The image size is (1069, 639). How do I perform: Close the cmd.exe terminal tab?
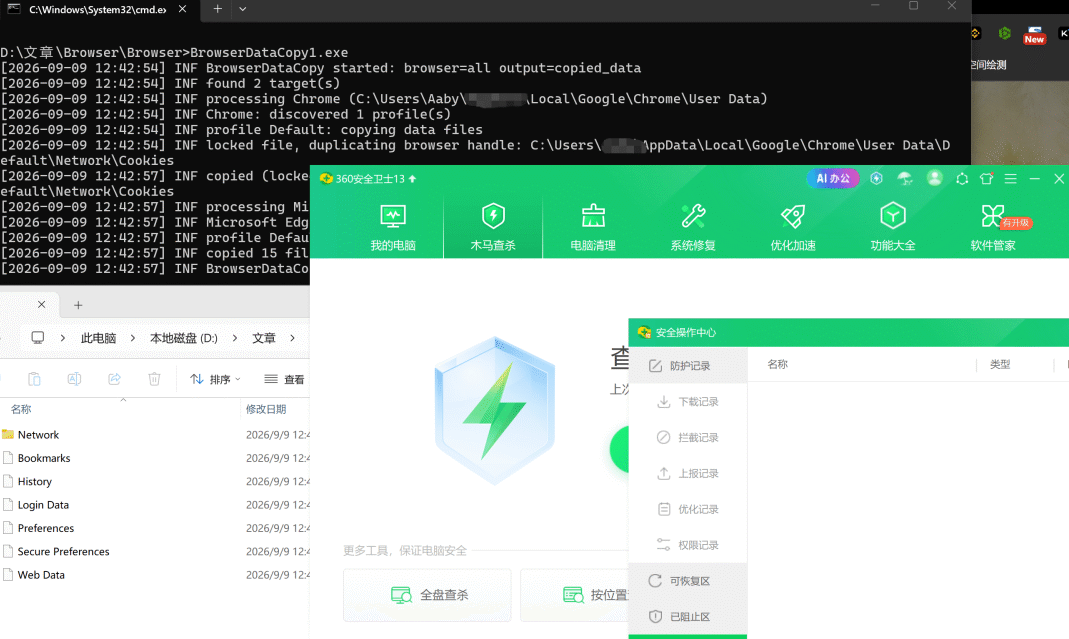pyautogui.click(x=182, y=9)
